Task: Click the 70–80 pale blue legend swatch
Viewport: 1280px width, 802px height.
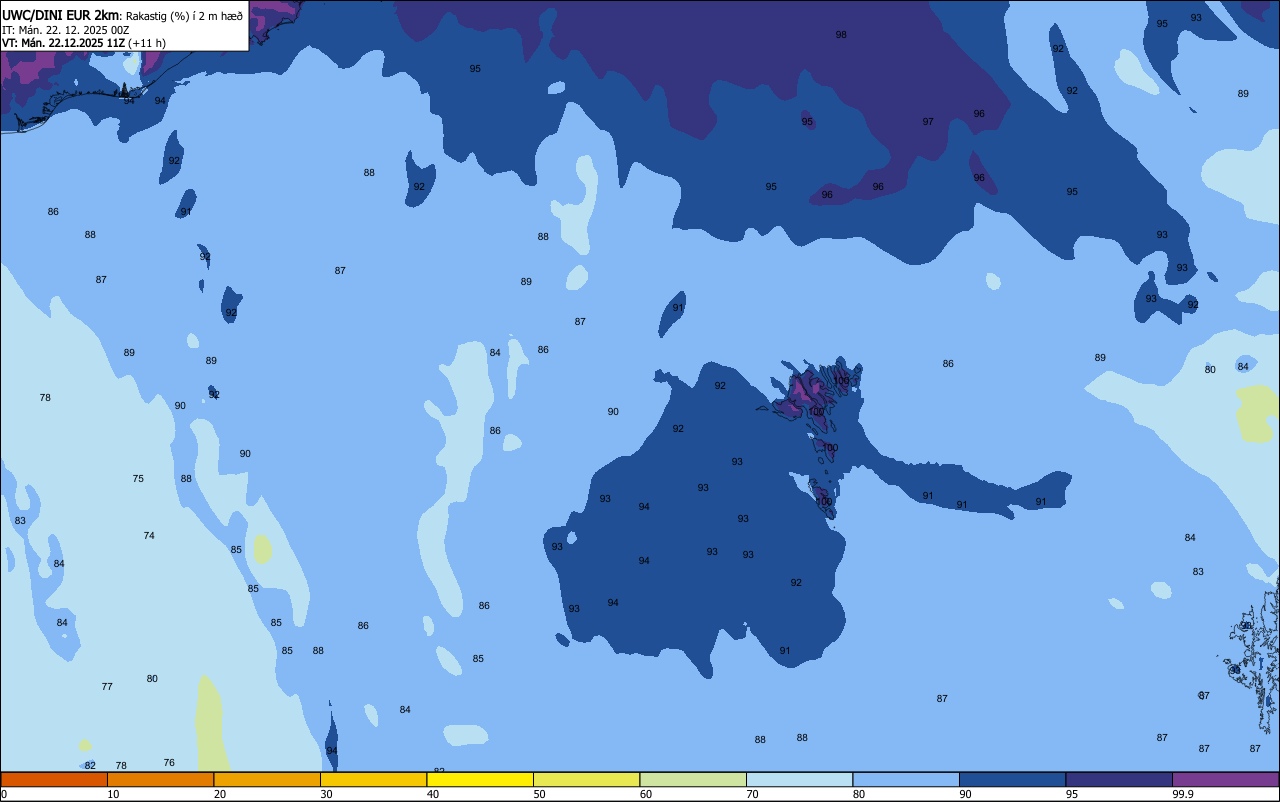Action: click(x=800, y=779)
